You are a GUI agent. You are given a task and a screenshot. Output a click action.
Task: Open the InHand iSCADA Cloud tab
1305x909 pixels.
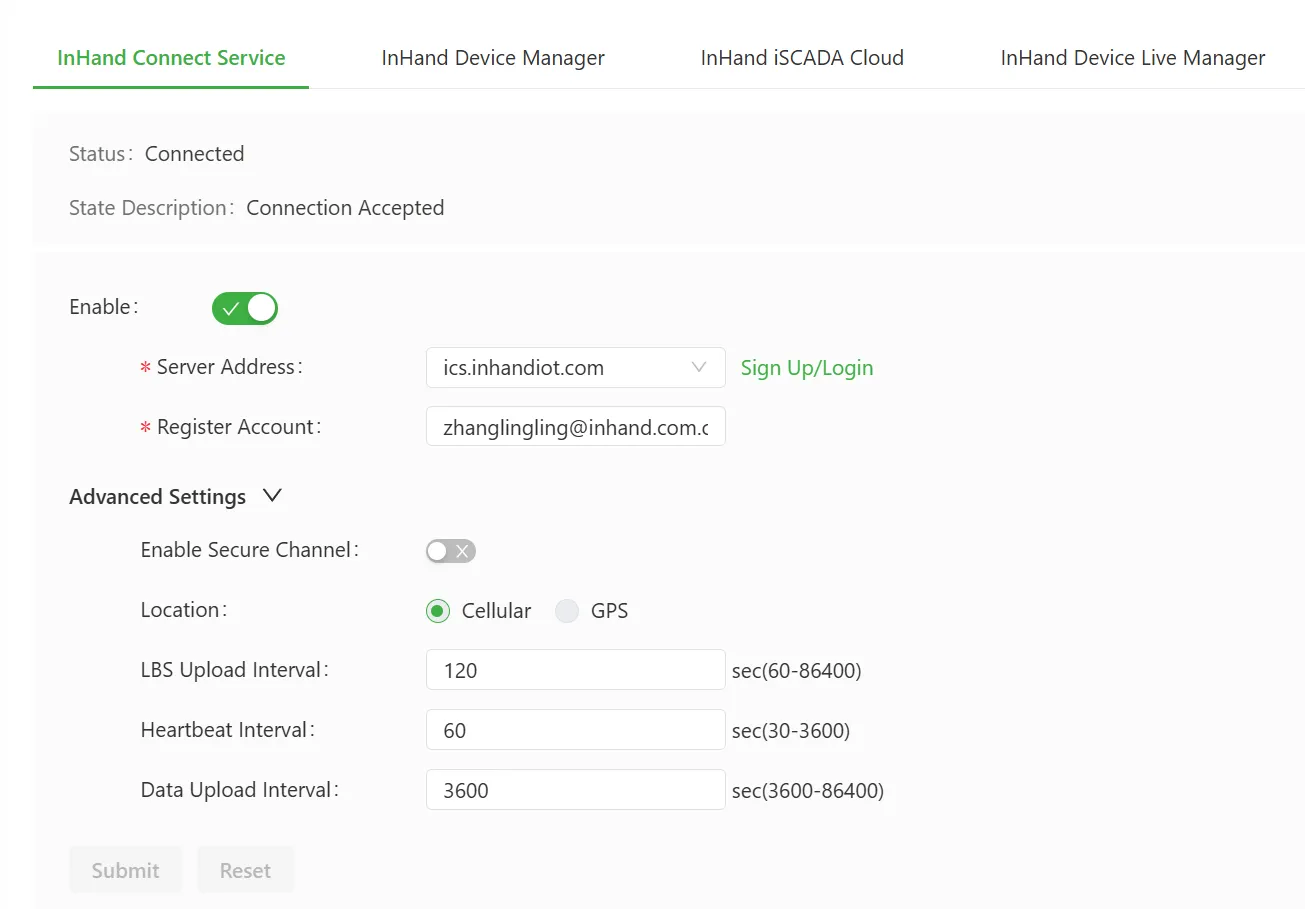(802, 58)
